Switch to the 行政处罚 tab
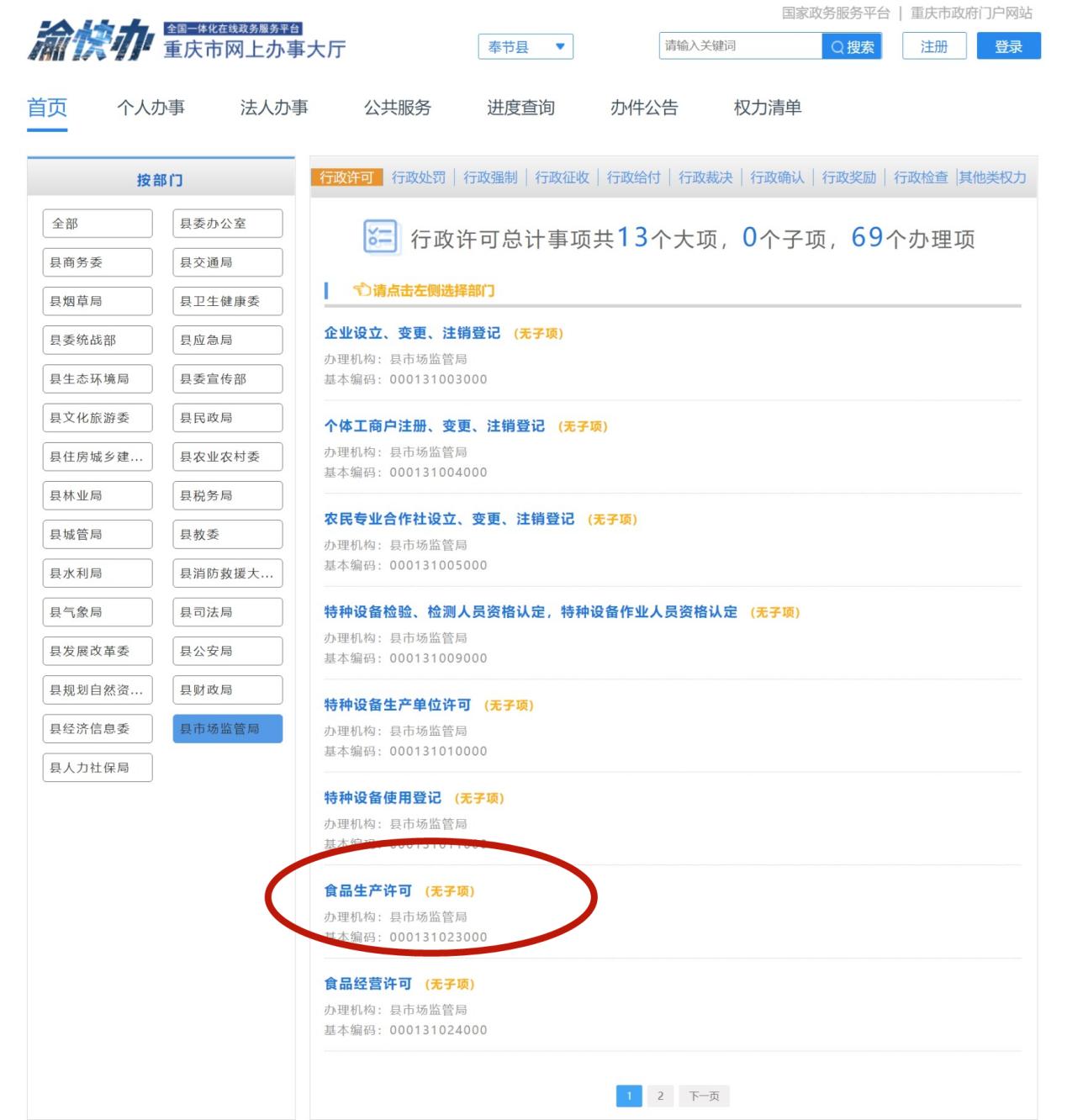Viewport: 1067px width, 1120px height. coord(419,177)
